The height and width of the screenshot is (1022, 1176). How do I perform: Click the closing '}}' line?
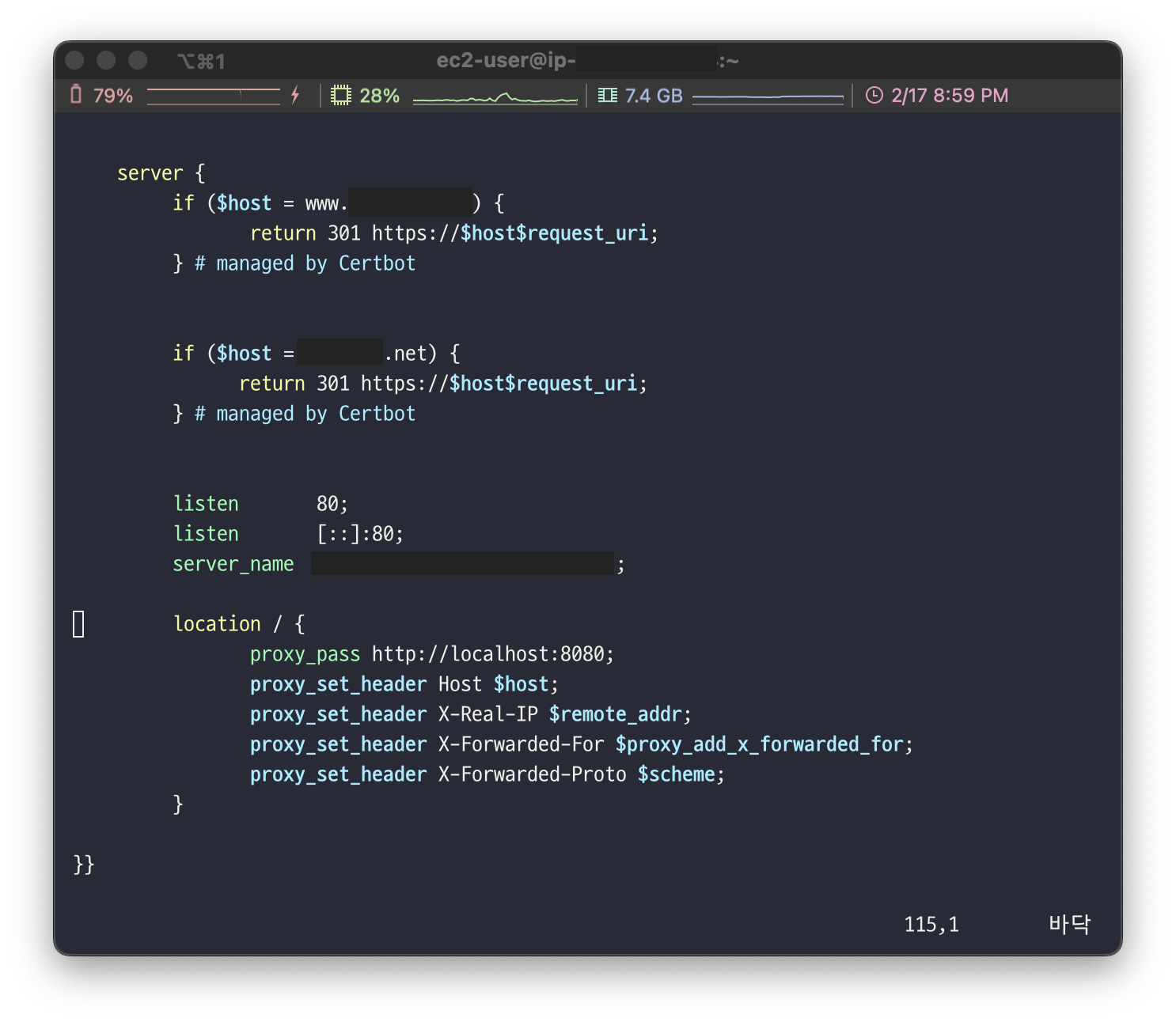coord(84,865)
